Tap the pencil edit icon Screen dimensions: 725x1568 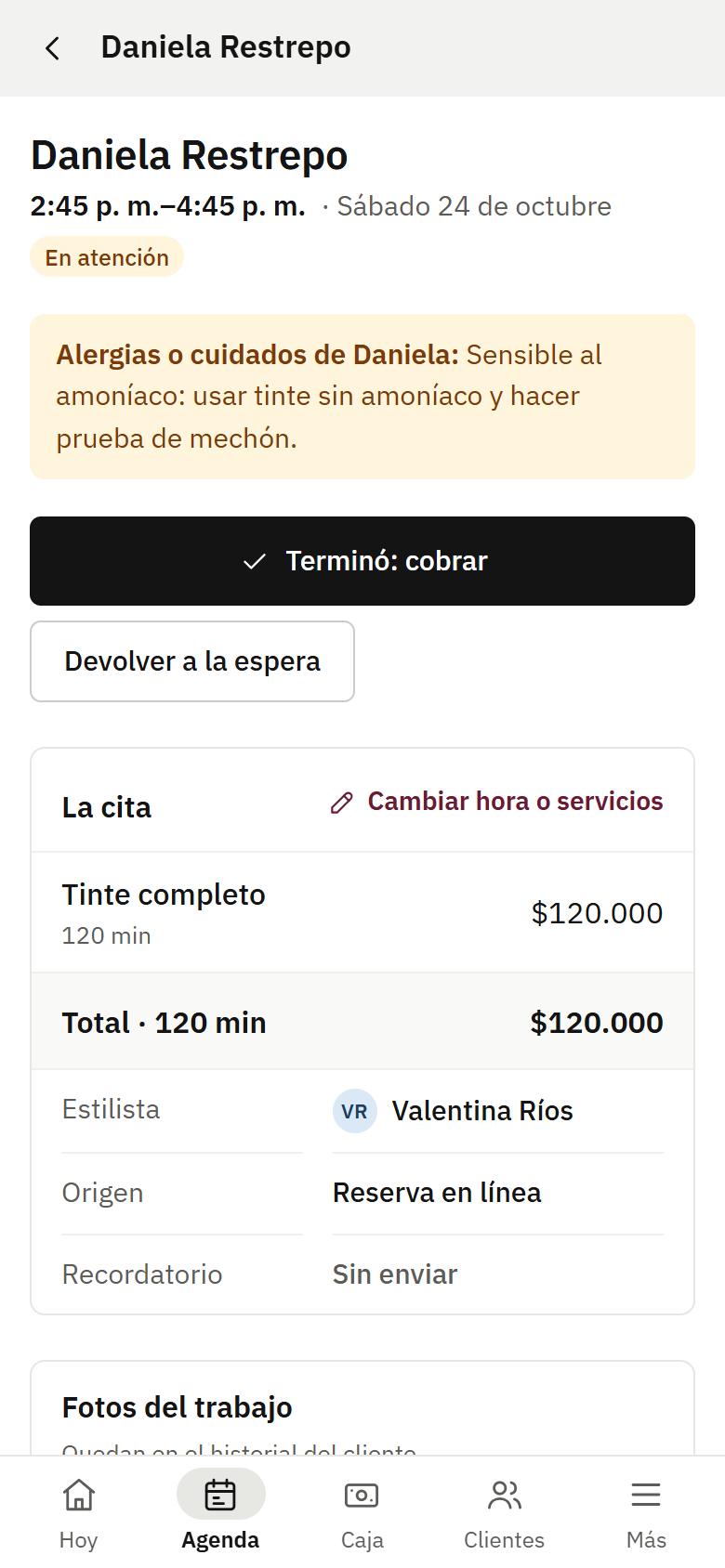342,803
